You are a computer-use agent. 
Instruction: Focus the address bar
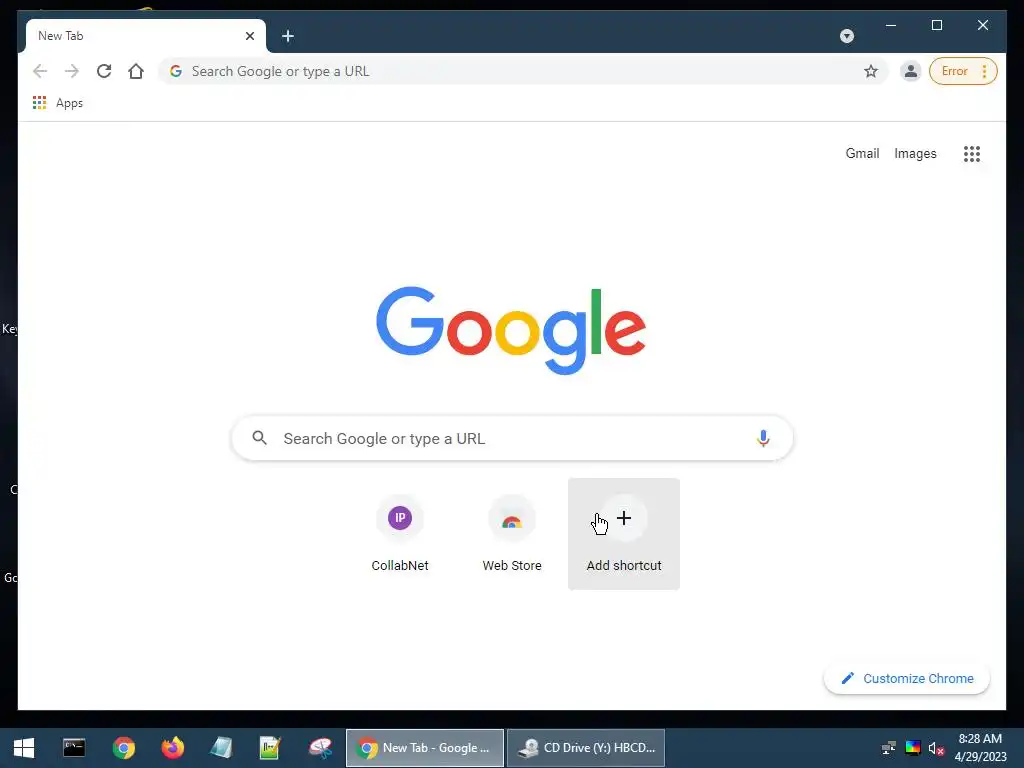coord(522,71)
